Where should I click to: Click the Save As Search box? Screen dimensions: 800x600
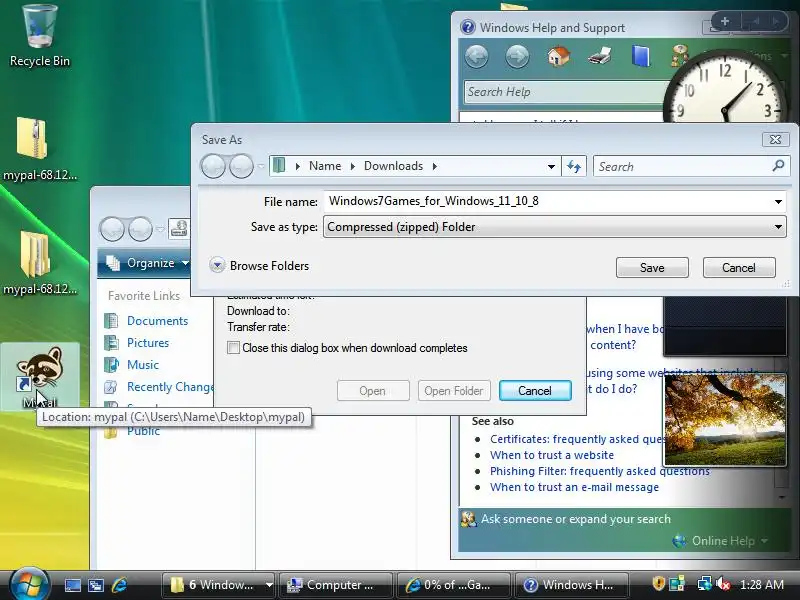(684, 166)
